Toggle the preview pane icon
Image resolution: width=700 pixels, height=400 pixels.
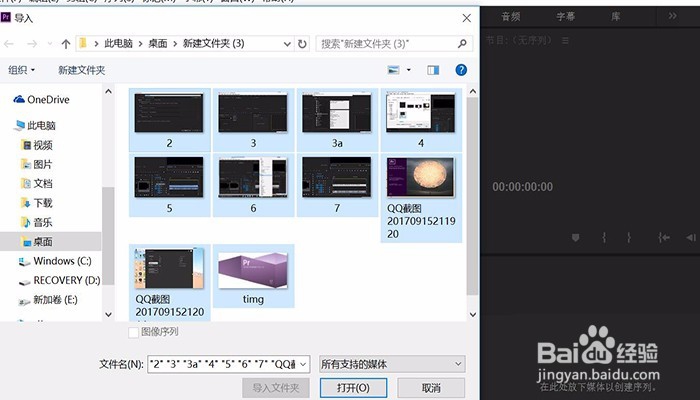click(433, 70)
